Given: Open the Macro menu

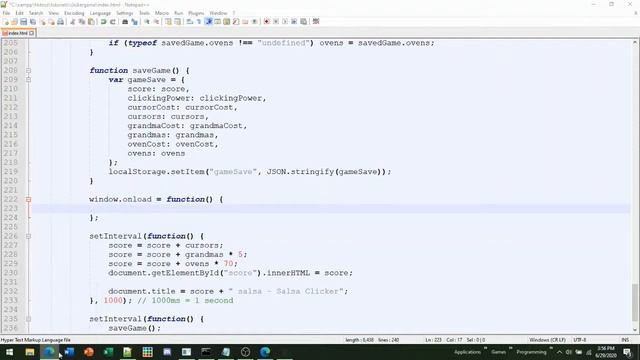Looking at the screenshot, I should pyautogui.click(x=162, y=13).
